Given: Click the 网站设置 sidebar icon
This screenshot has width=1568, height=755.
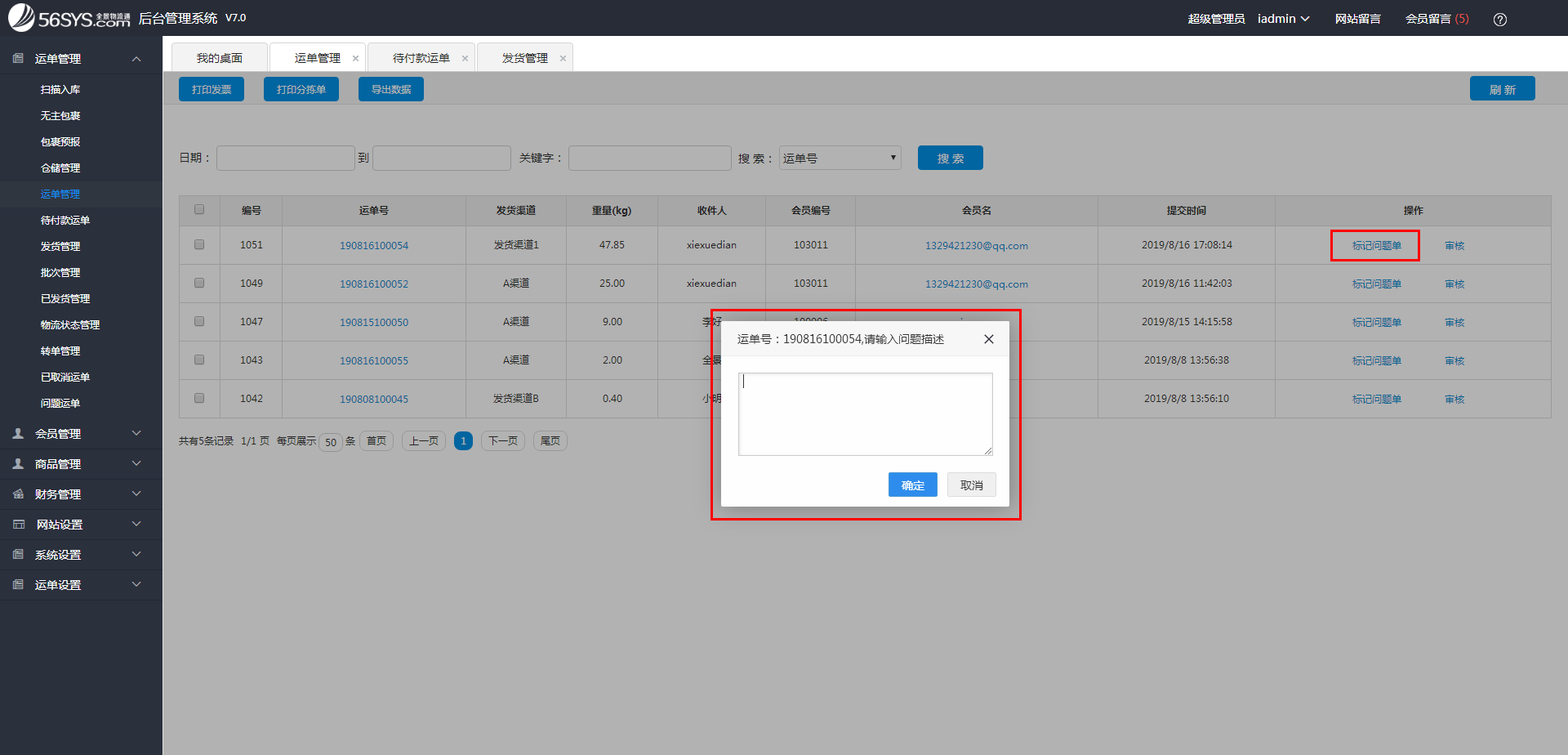Looking at the screenshot, I should [17, 524].
